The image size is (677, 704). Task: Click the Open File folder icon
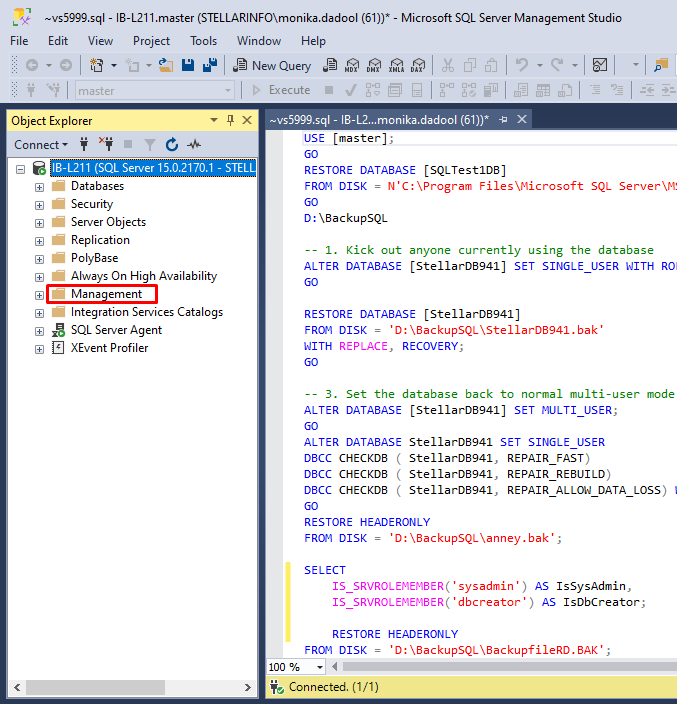(166, 66)
